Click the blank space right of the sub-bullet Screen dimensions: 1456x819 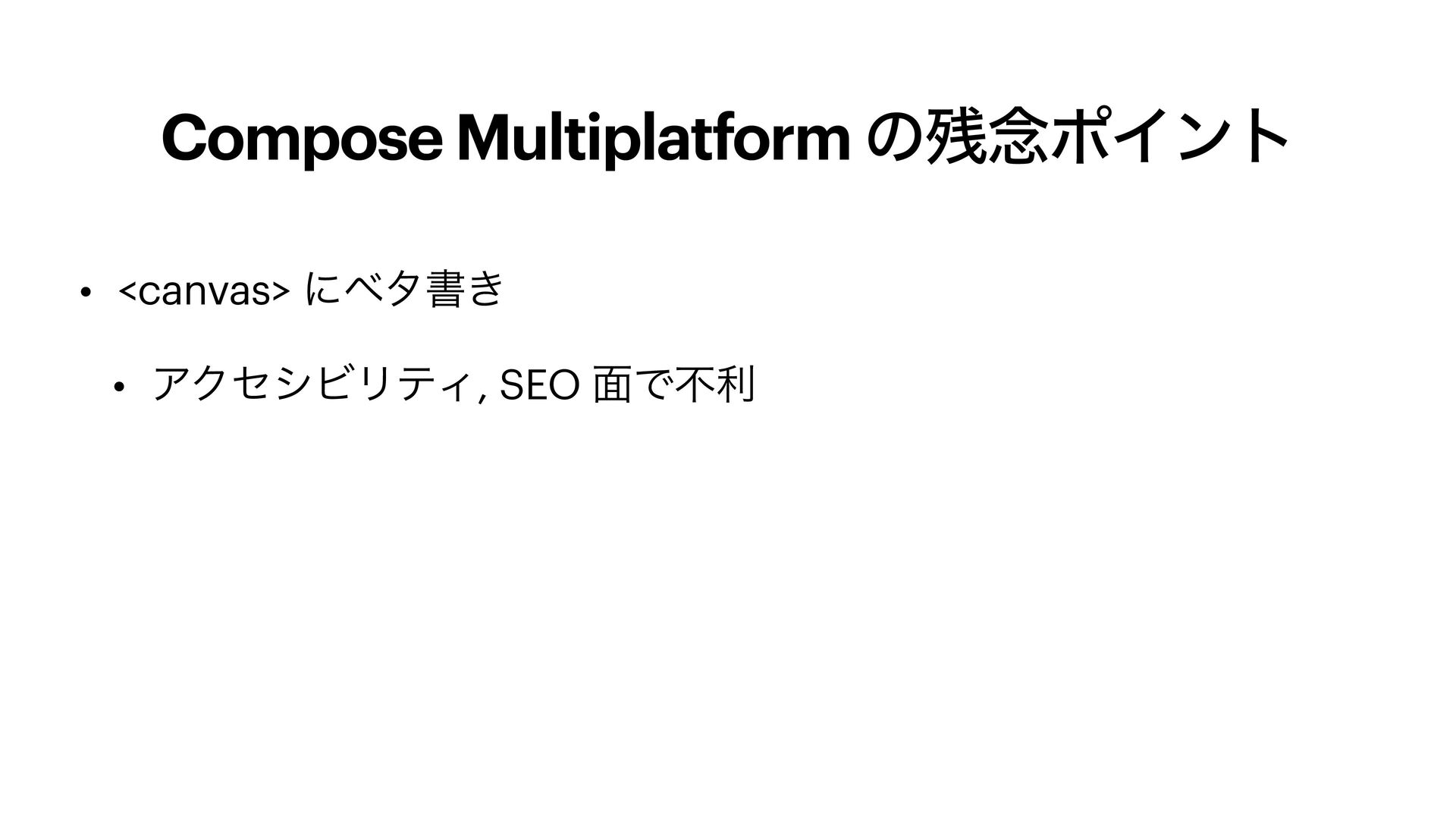click(1062, 386)
